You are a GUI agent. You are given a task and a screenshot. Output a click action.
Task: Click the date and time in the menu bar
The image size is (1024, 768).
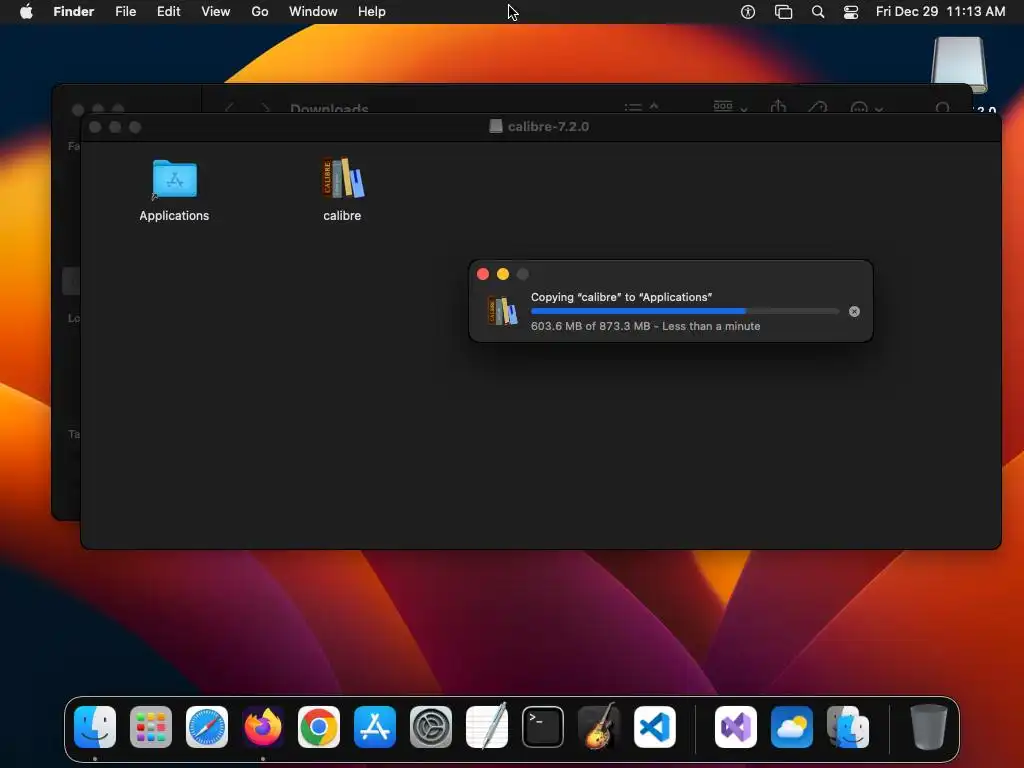(x=940, y=12)
